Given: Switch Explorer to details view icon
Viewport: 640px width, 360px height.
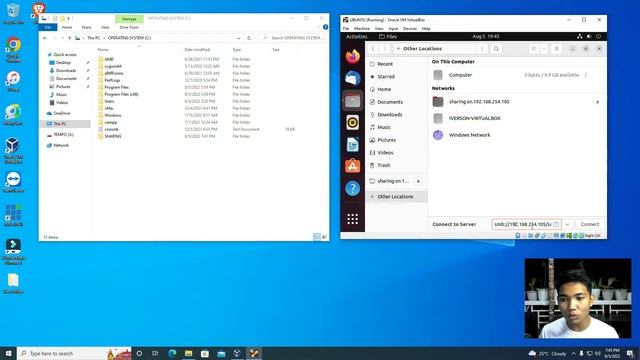Looking at the screenshot, I should coord(317,237).
